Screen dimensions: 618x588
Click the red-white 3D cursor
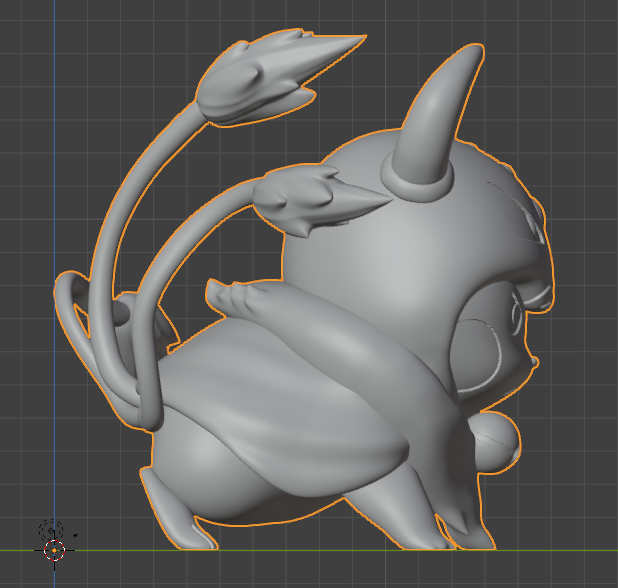(x=55, y=550)
